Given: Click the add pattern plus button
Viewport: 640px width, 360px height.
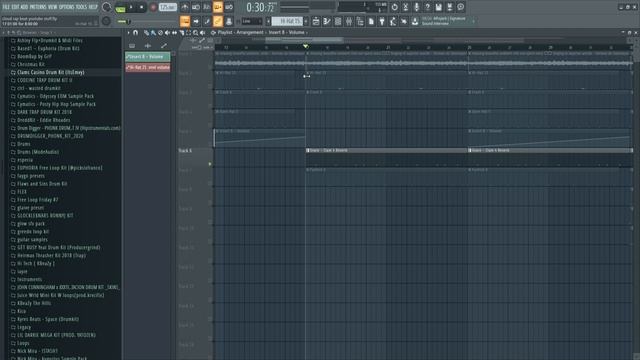Looking at the screenshot, I should (x=306, y=21).
